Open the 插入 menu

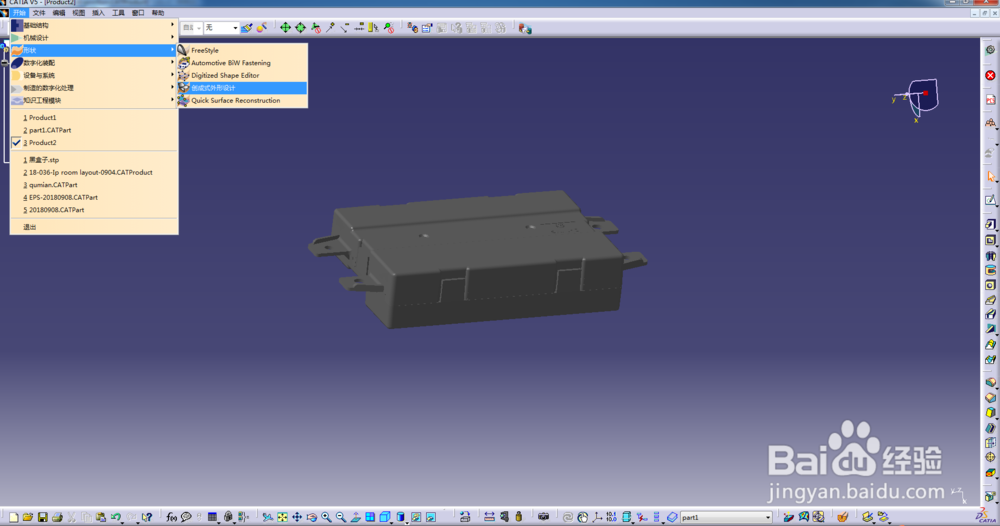point(98,13)
